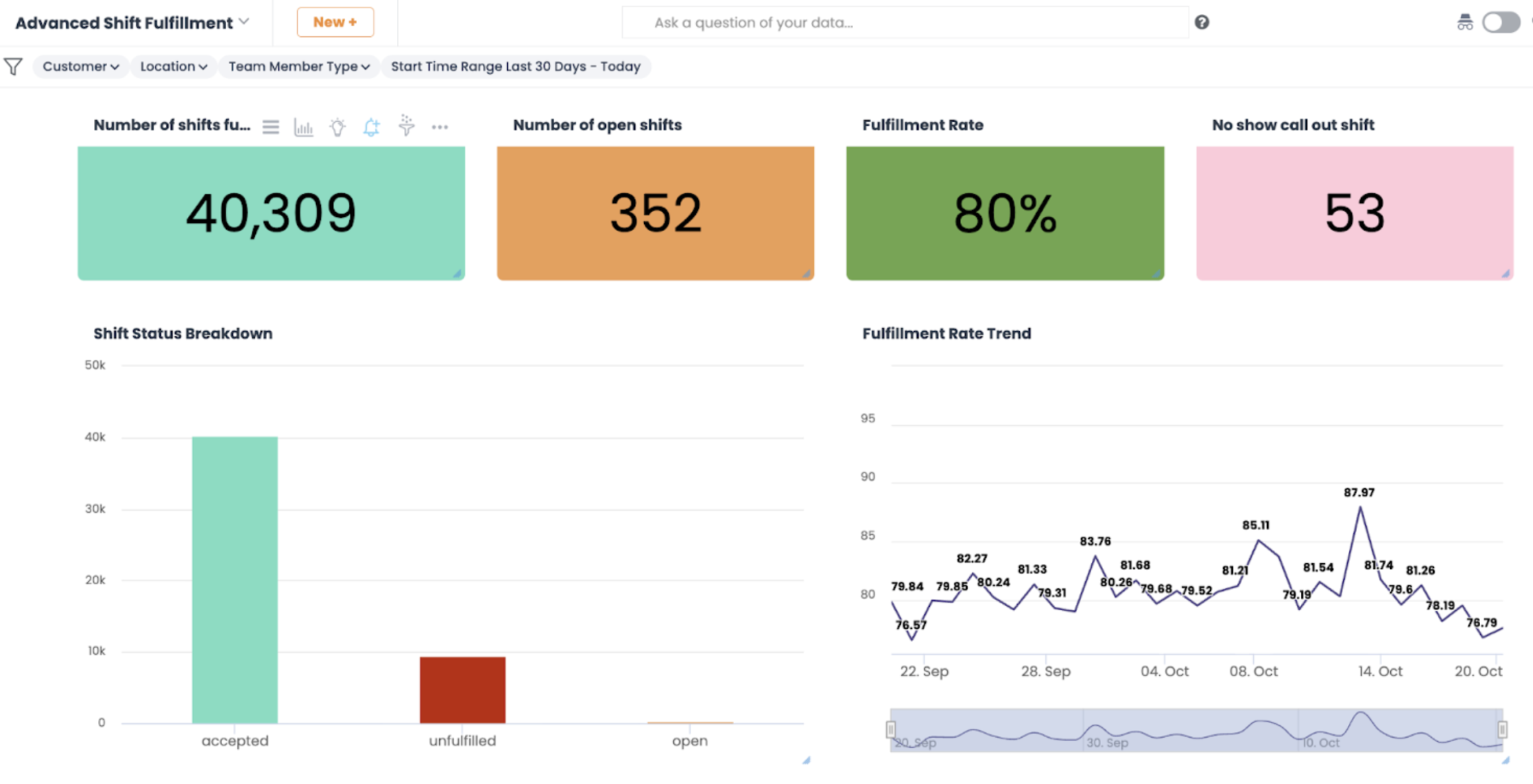
Task: Click the New + button
Action: pyautogui.click(x=335, y=22)
